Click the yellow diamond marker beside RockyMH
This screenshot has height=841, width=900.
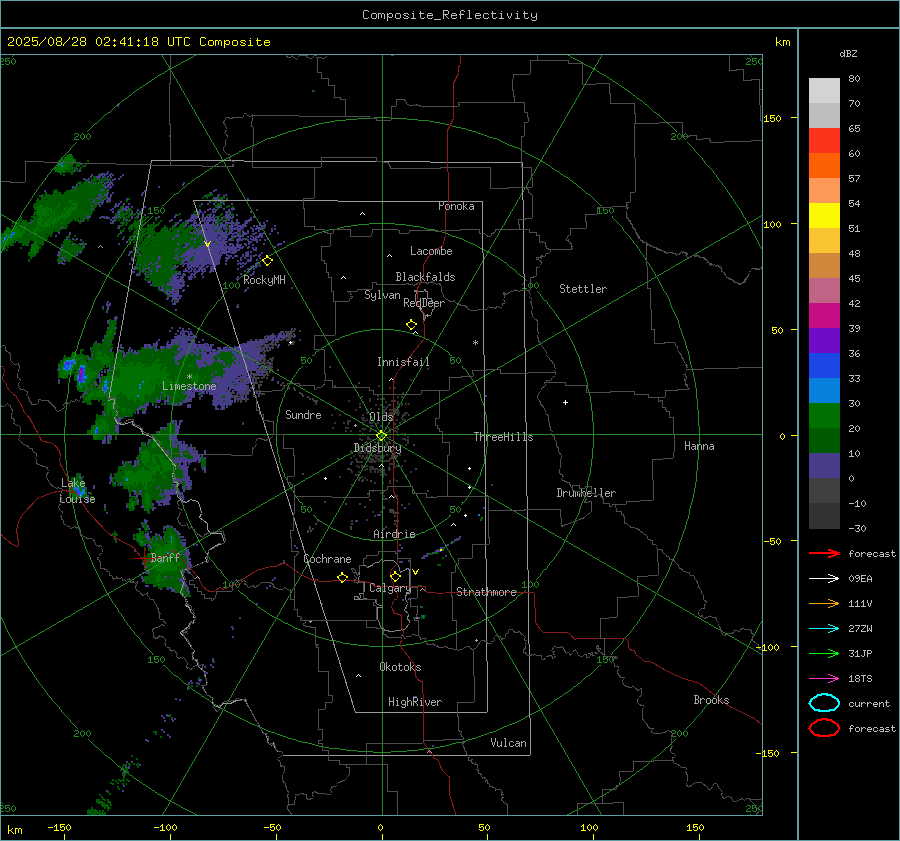point(267,261)
